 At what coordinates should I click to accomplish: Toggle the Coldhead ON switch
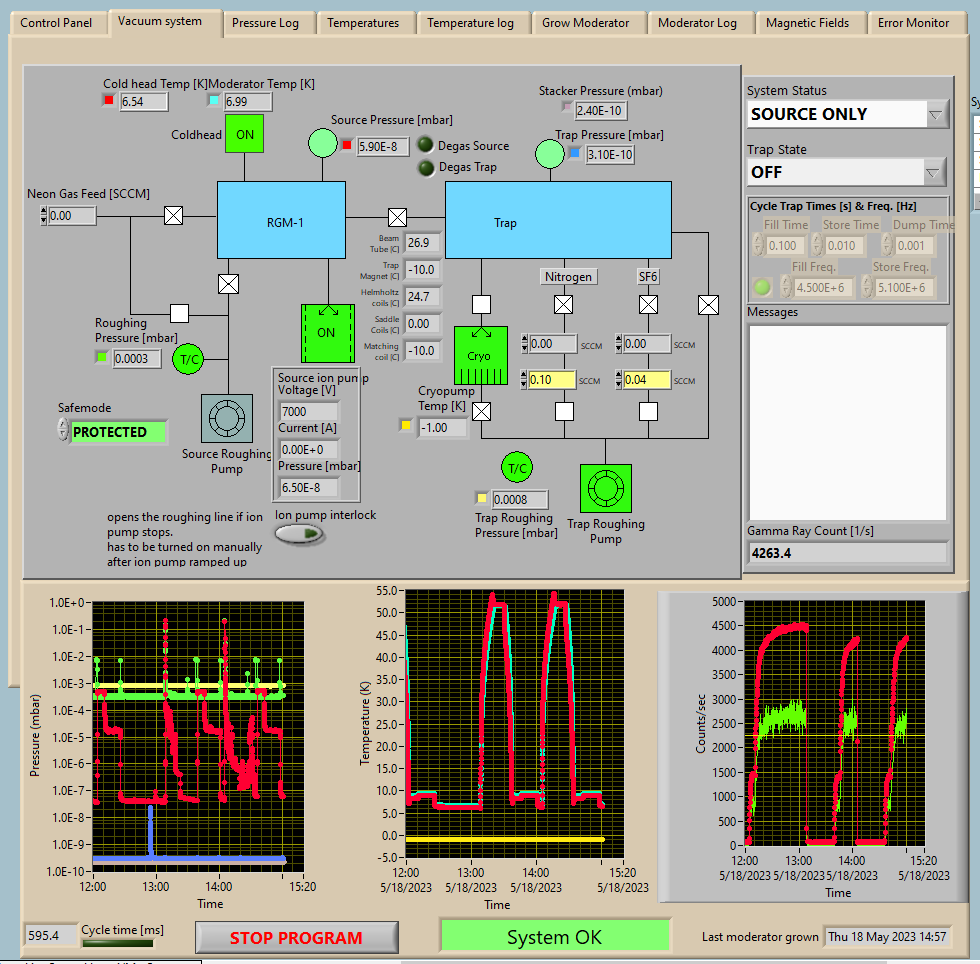click(x=243, y=134)
